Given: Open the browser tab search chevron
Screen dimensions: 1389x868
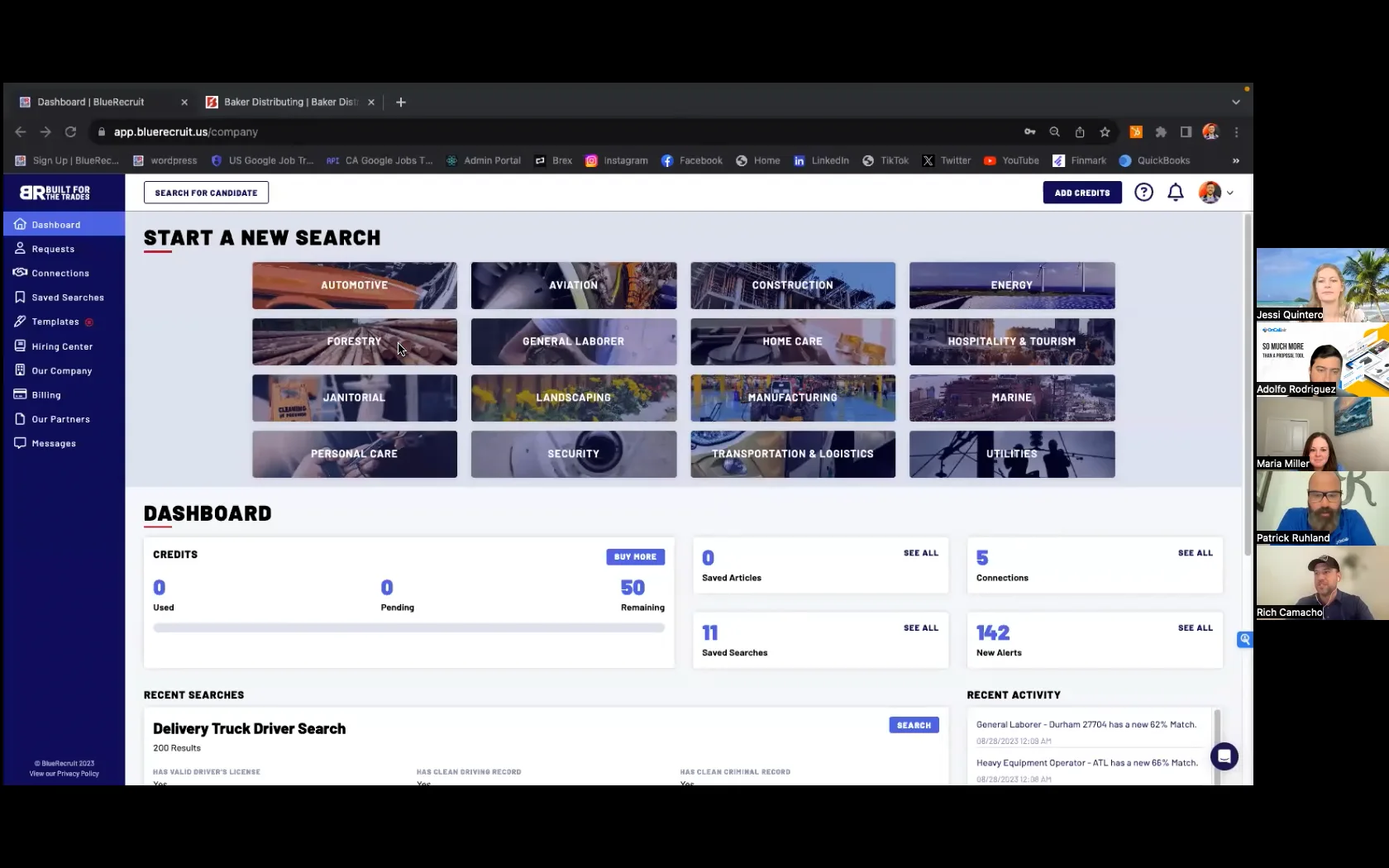Looking at the screenshot, I should (1235, 102).
